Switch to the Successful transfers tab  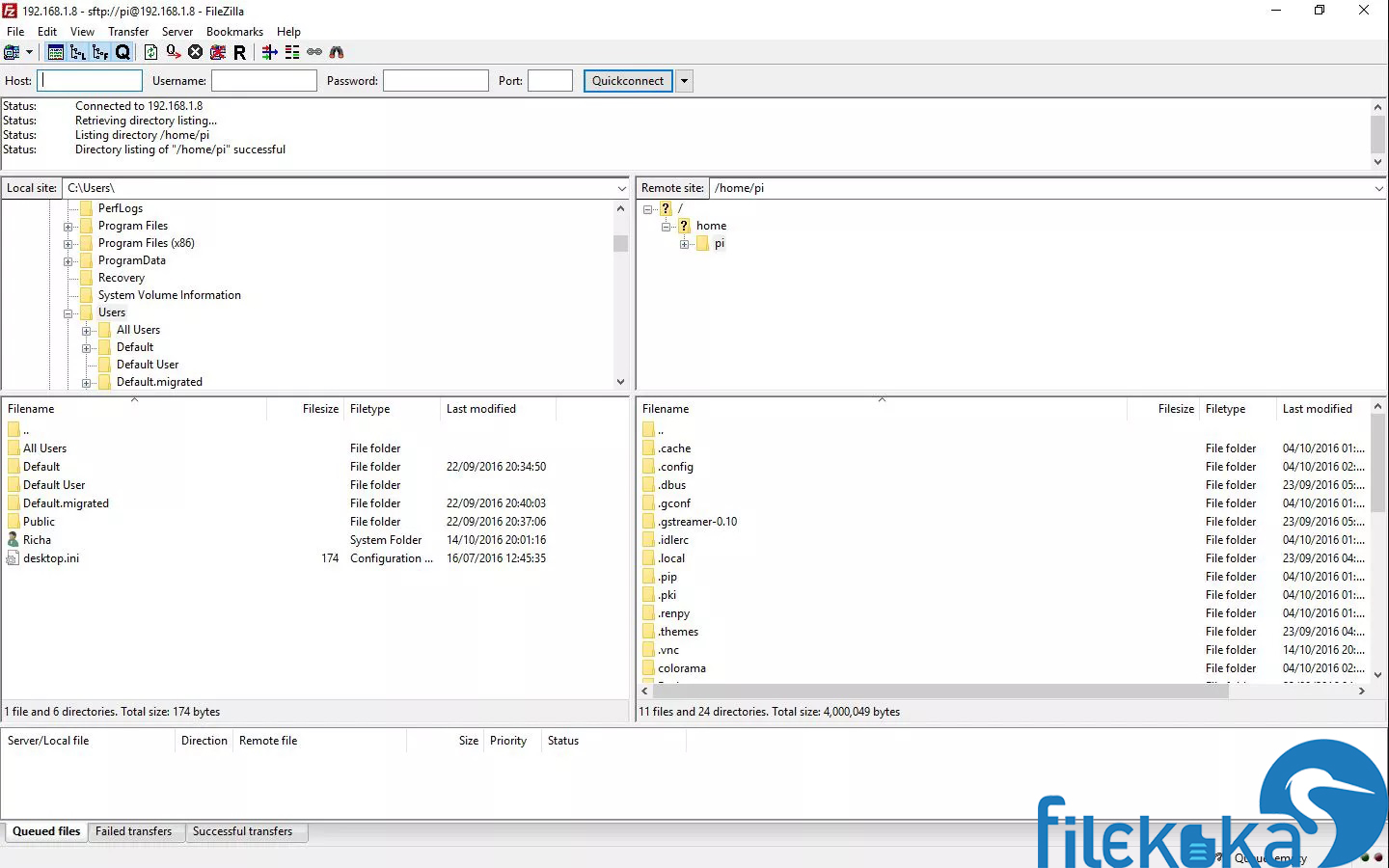tap(242, 831)
